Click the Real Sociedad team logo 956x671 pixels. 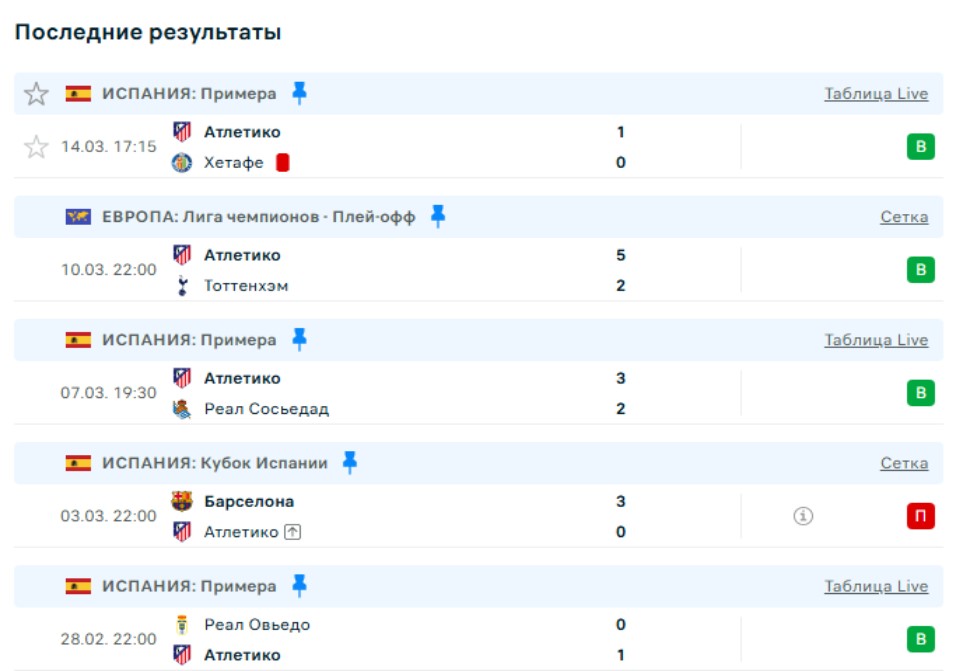182,409
